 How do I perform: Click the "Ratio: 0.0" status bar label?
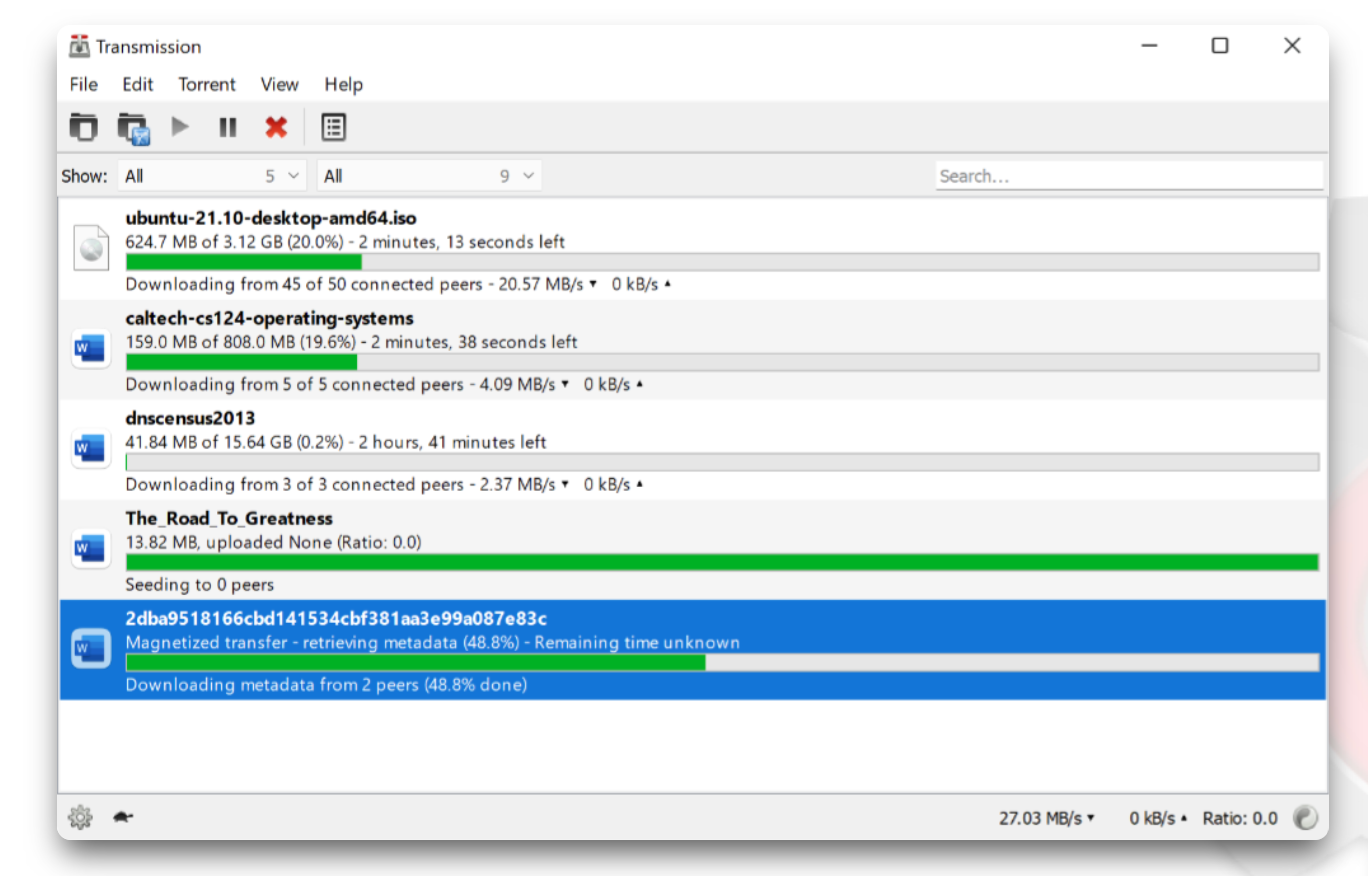pyautogui.click(x=1240, y=818)
